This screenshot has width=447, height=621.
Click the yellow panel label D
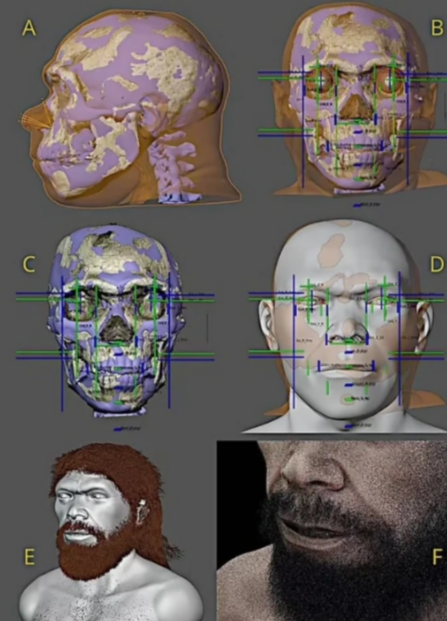pyautogui.click(x=437, y=264)
